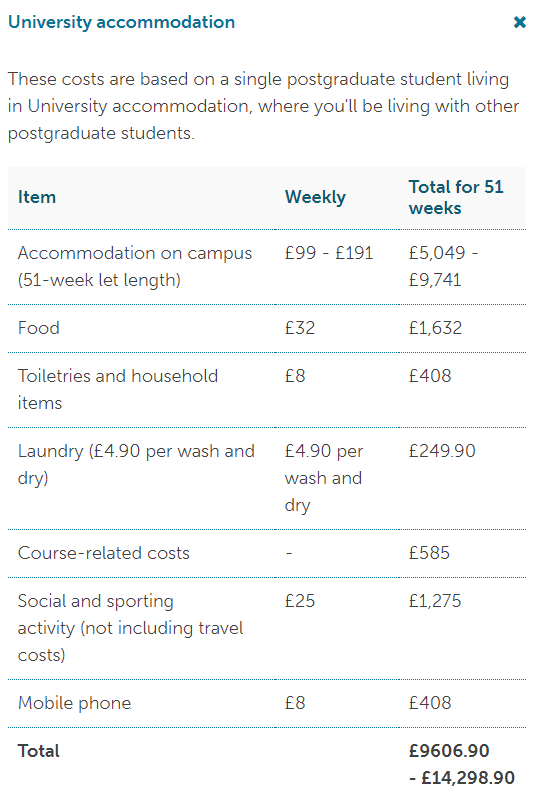Click the Food row label
541x803 pixels.
pos(39,328)
